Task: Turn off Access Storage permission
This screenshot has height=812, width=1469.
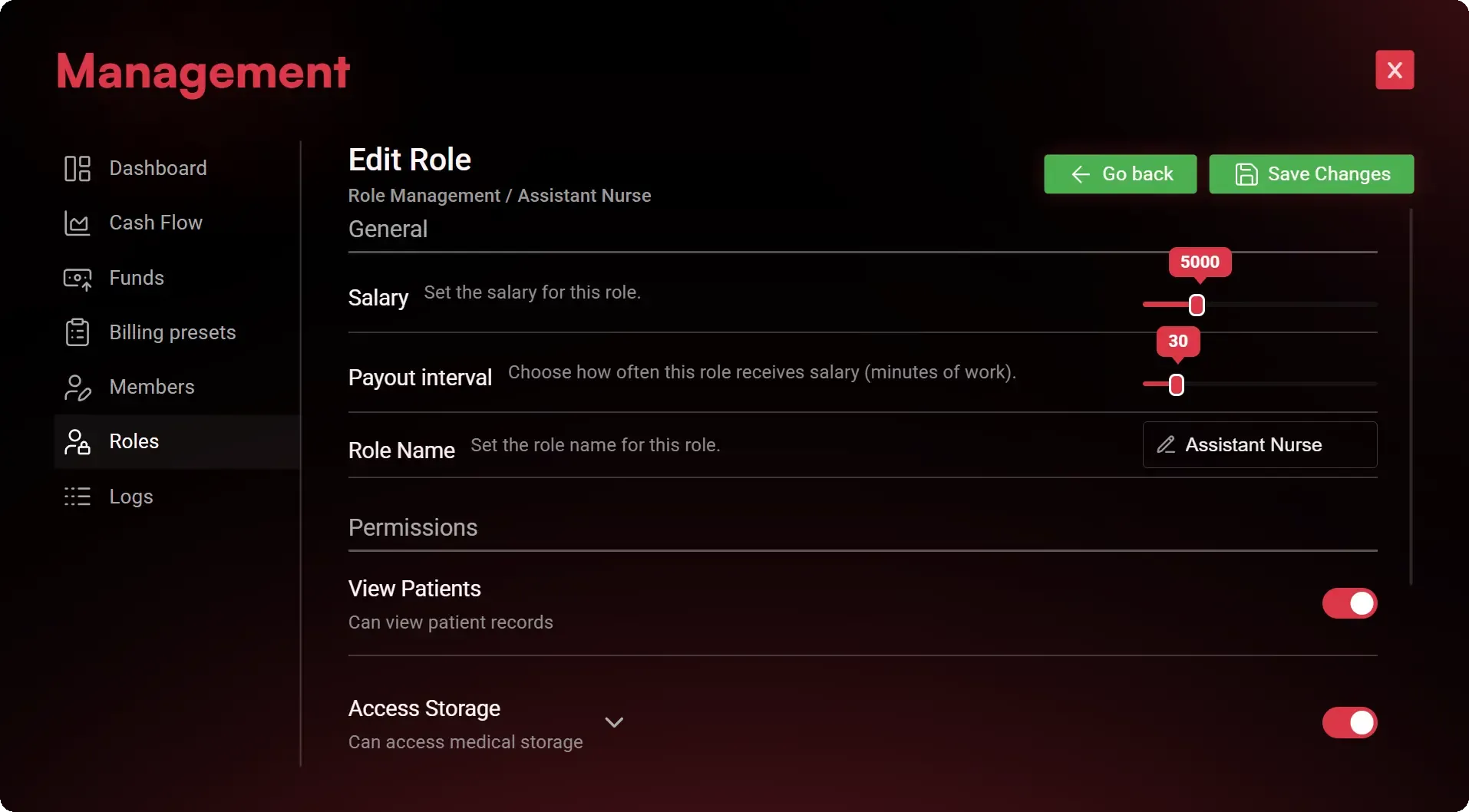Action: [x=1349, y=722]
